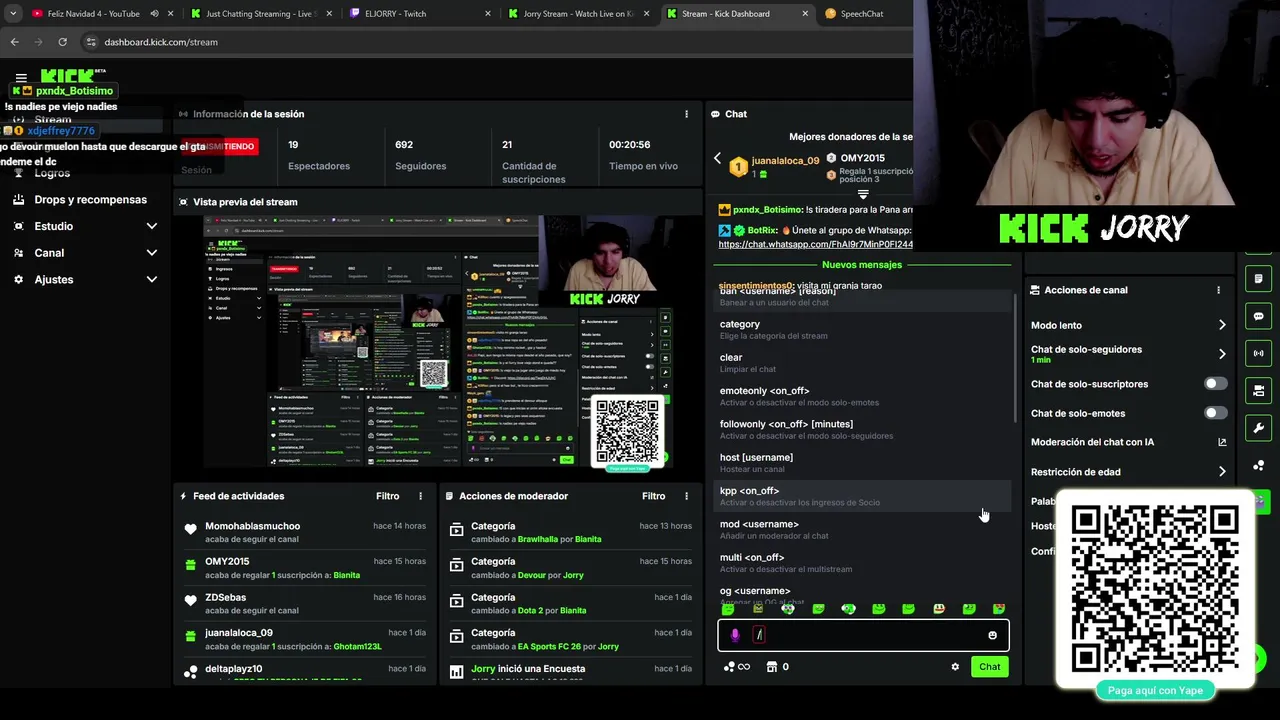Viewport: 1280px width, 720px height.
Task: Open Moderación del chat con IA external link
Action: 1222,442
